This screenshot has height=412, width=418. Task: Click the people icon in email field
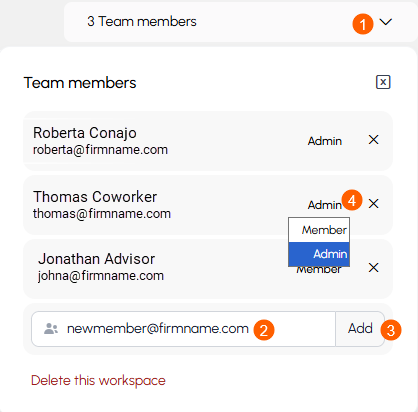[x=51, y=329]
